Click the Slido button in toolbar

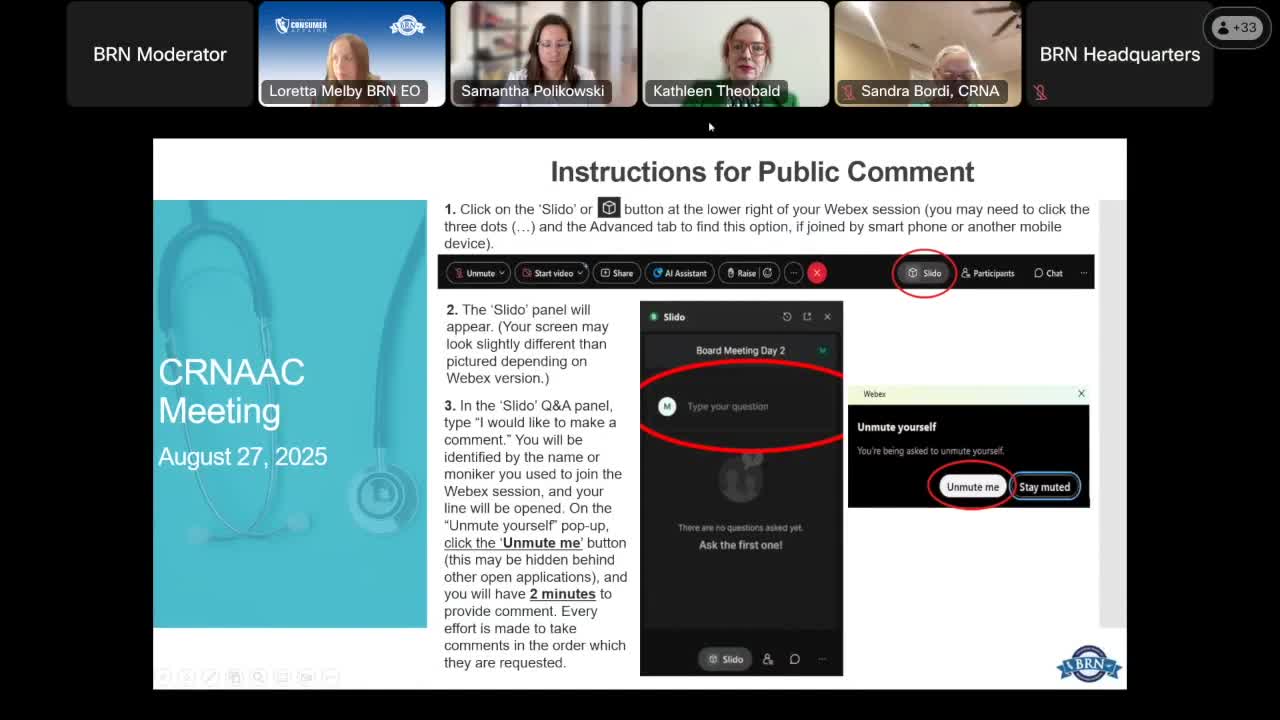click(x=924, y=273)
